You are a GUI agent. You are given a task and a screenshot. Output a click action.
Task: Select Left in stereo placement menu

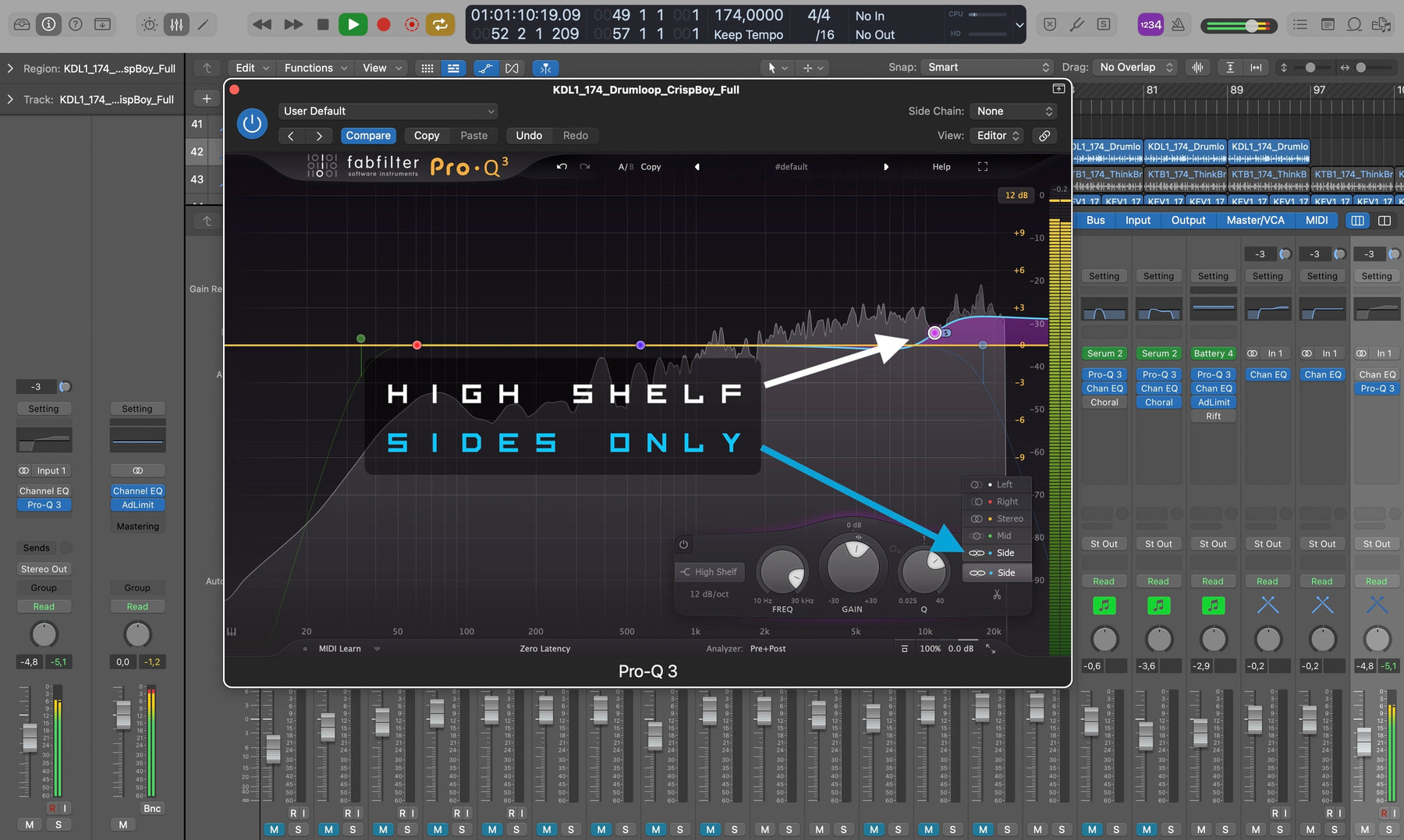pyautogui.click(x=996, y=484)
